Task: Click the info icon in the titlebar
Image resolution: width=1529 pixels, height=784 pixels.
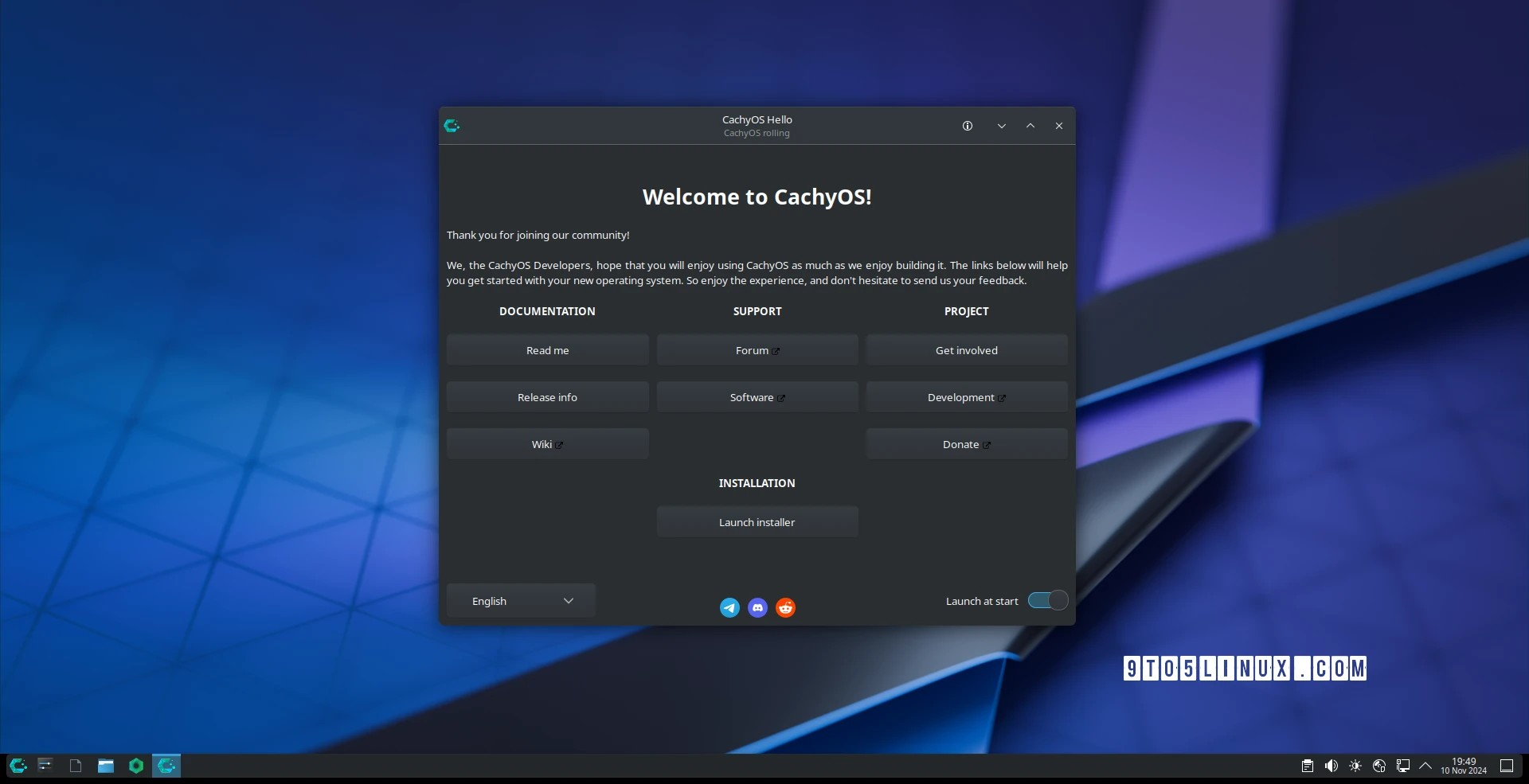Action: (x=967, y=126)
